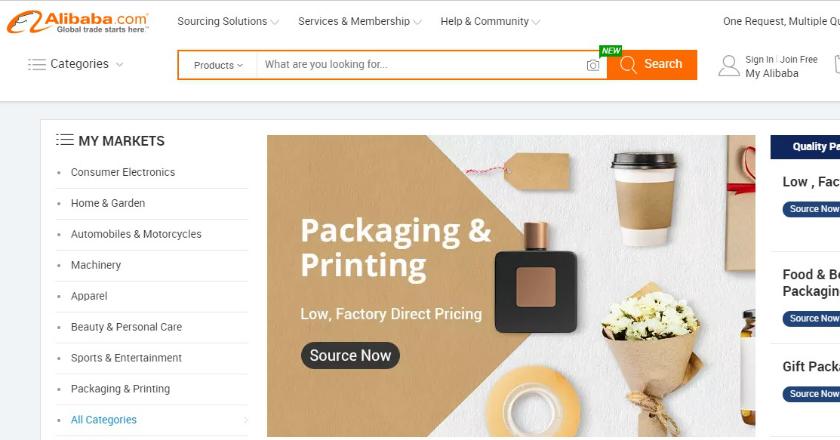Click Source Now under Food & Beverage Packaging
Screen dimensions: 840x440
click(812, 318)
